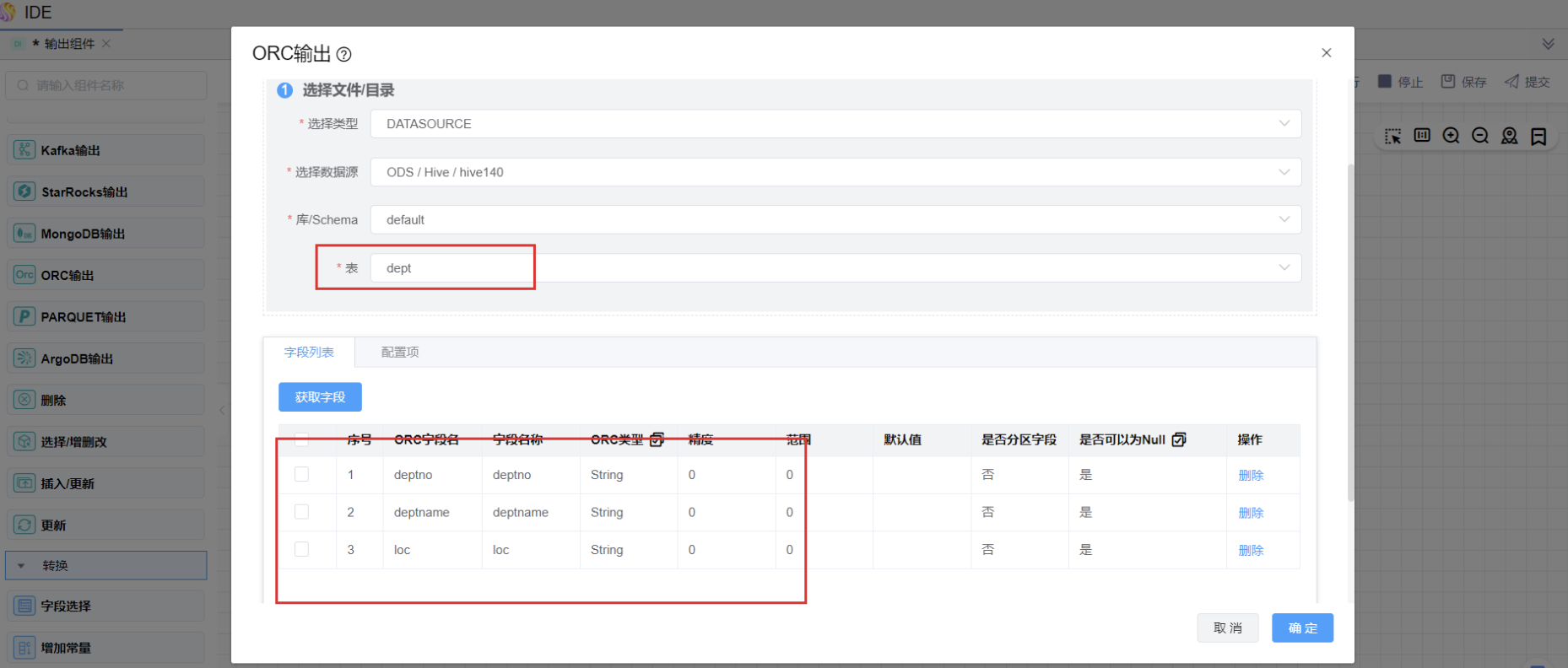Open the 选择数据源 dropdown
This screenshot has width=1568, height=668.
tap(835, 172)
